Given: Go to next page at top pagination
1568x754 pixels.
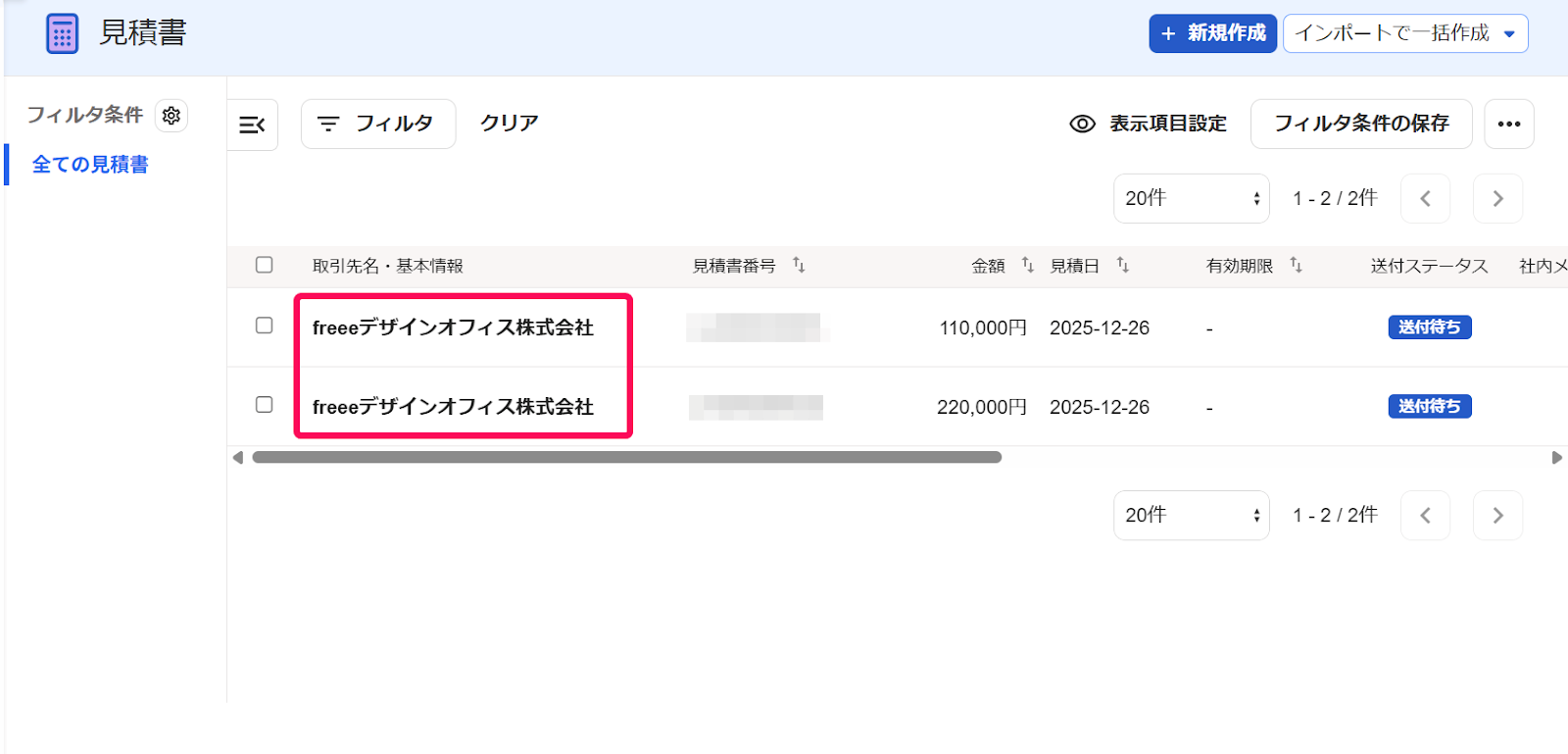Looking at the screenshot, I should pyautogui.click(x=1497, y=199).
